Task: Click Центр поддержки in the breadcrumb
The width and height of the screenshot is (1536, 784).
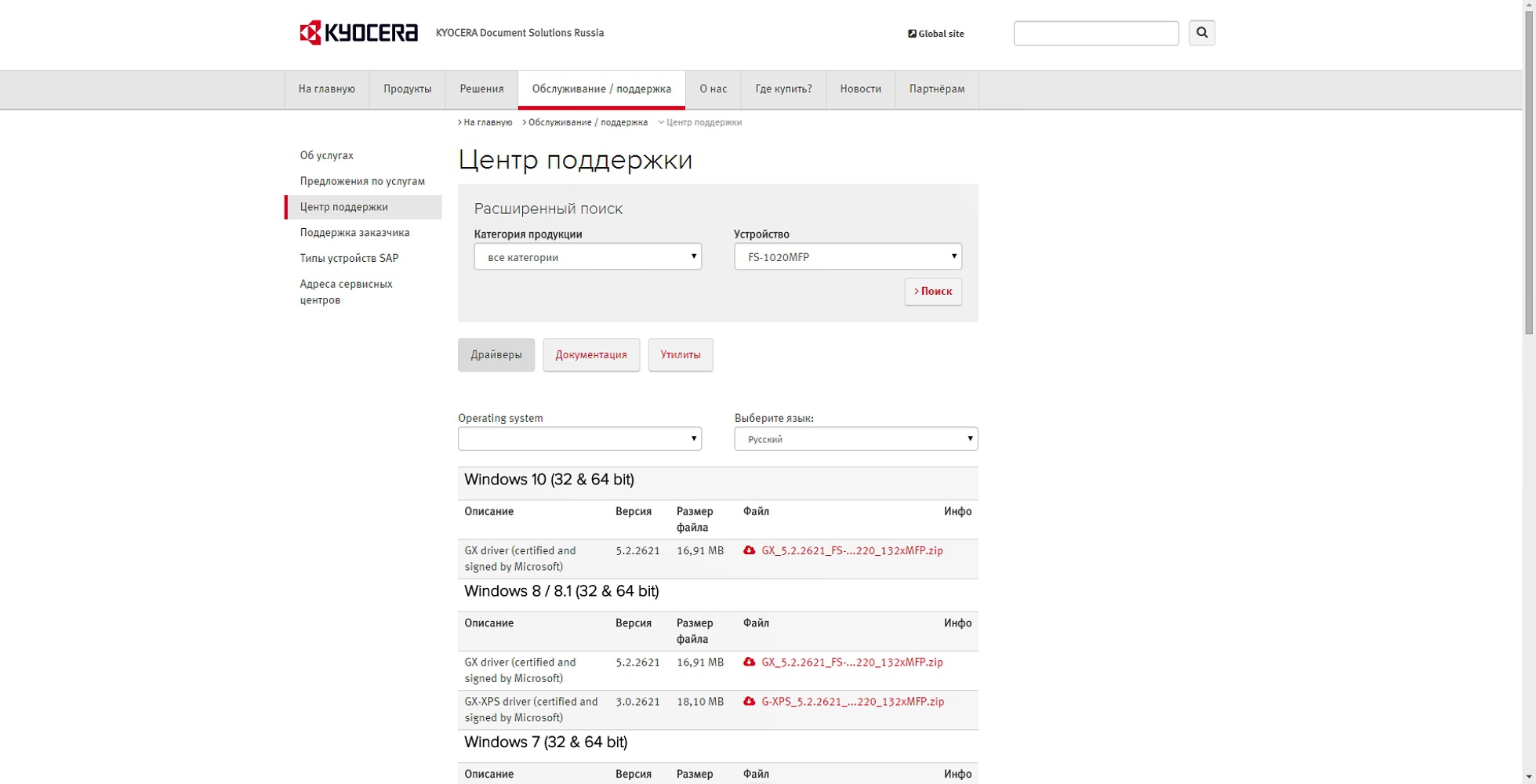Action: point(703,122)
